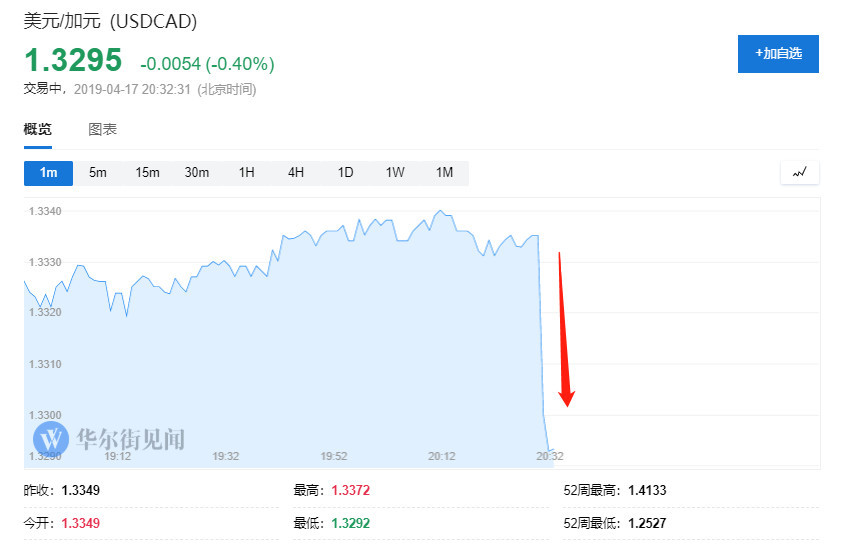
Task: Switch chart to 1W interval
Action: click(395, 173)
